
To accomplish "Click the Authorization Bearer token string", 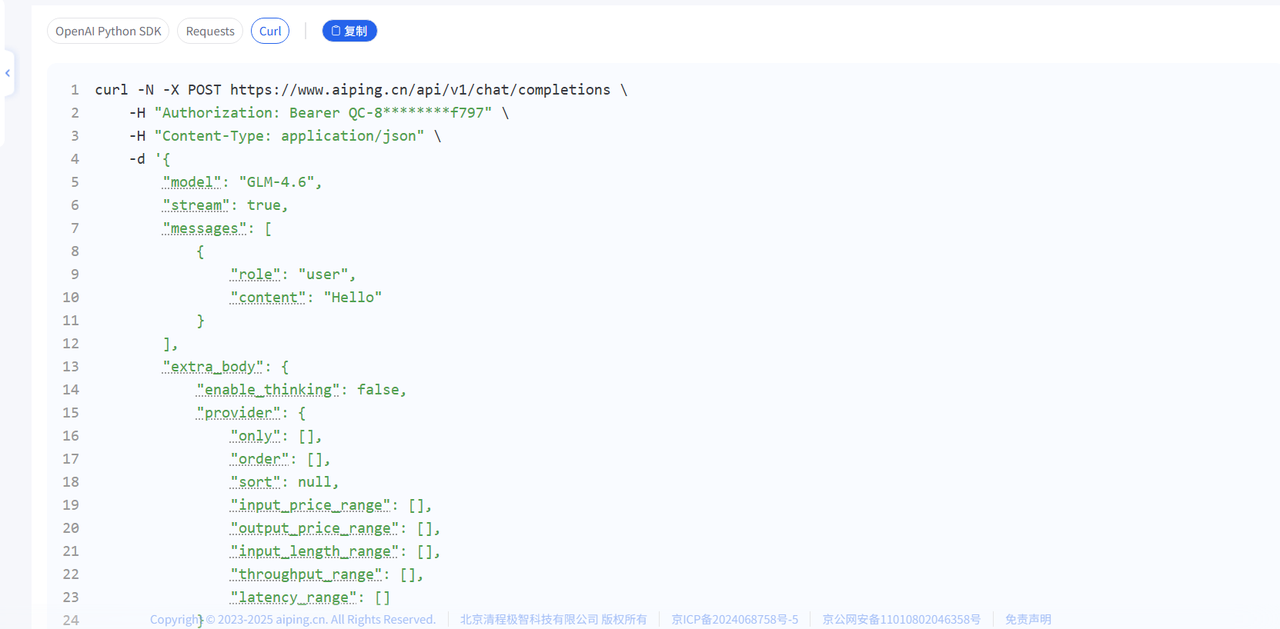I will [323, 113].
